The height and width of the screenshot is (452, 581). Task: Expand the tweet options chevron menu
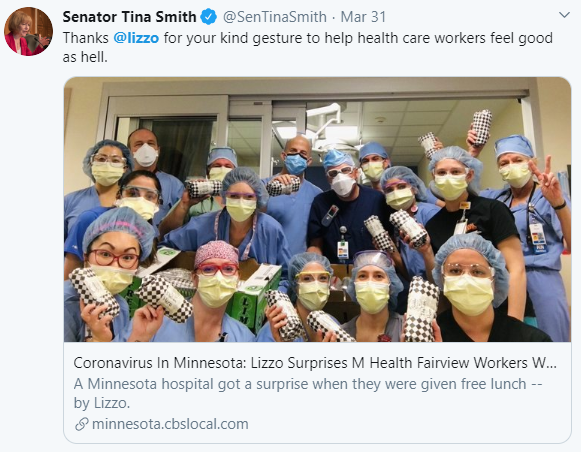point(564,15)
